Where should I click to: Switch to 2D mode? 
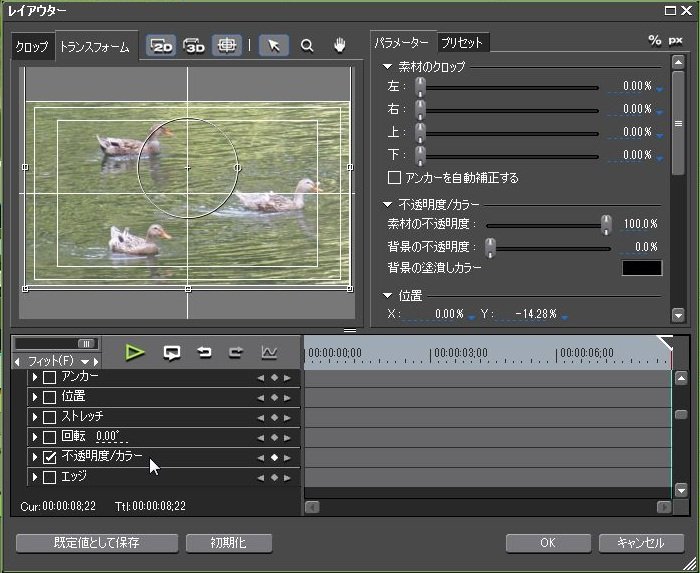tap(161, 46)
